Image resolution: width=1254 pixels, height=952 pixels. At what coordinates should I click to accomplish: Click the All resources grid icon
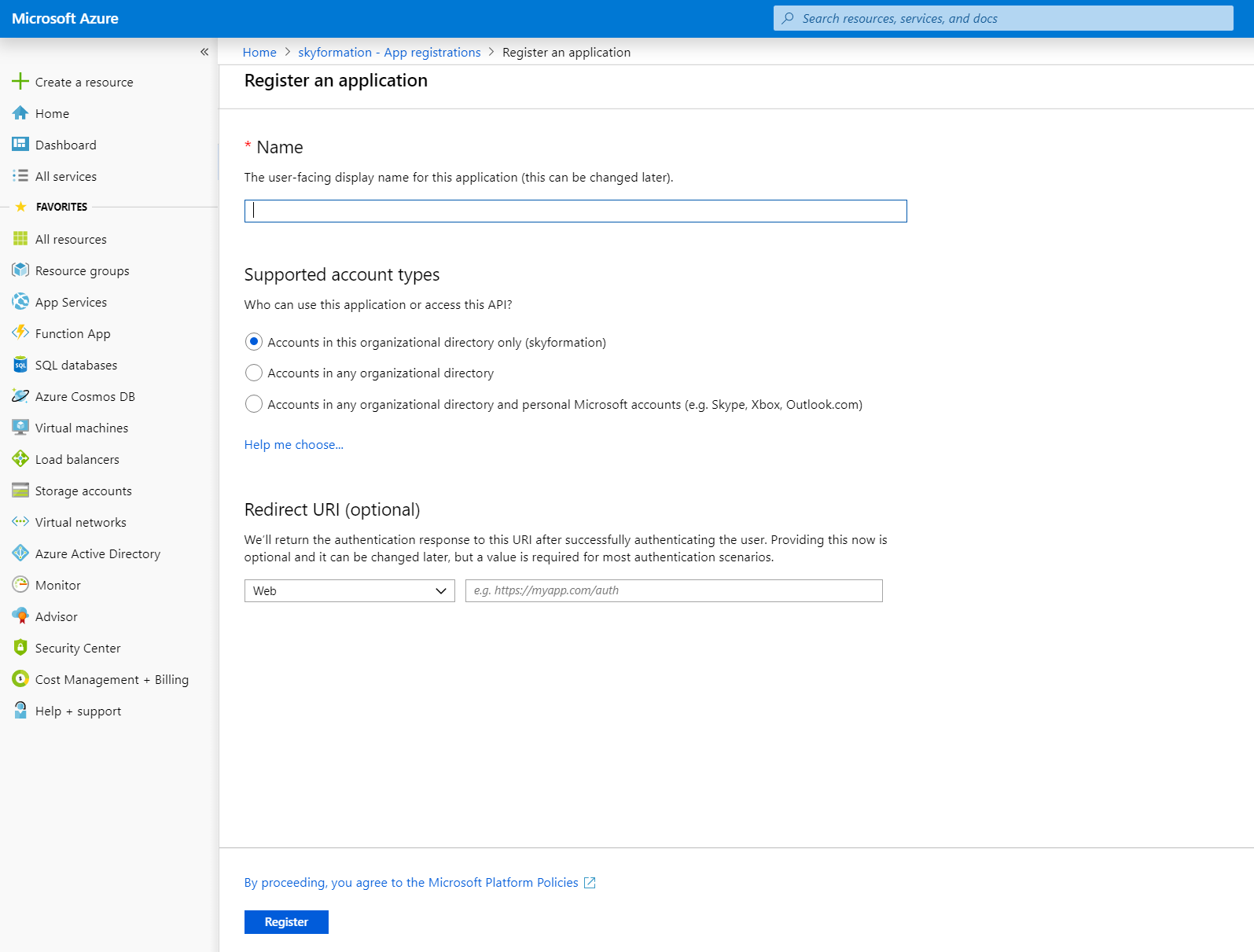point(20,238)
